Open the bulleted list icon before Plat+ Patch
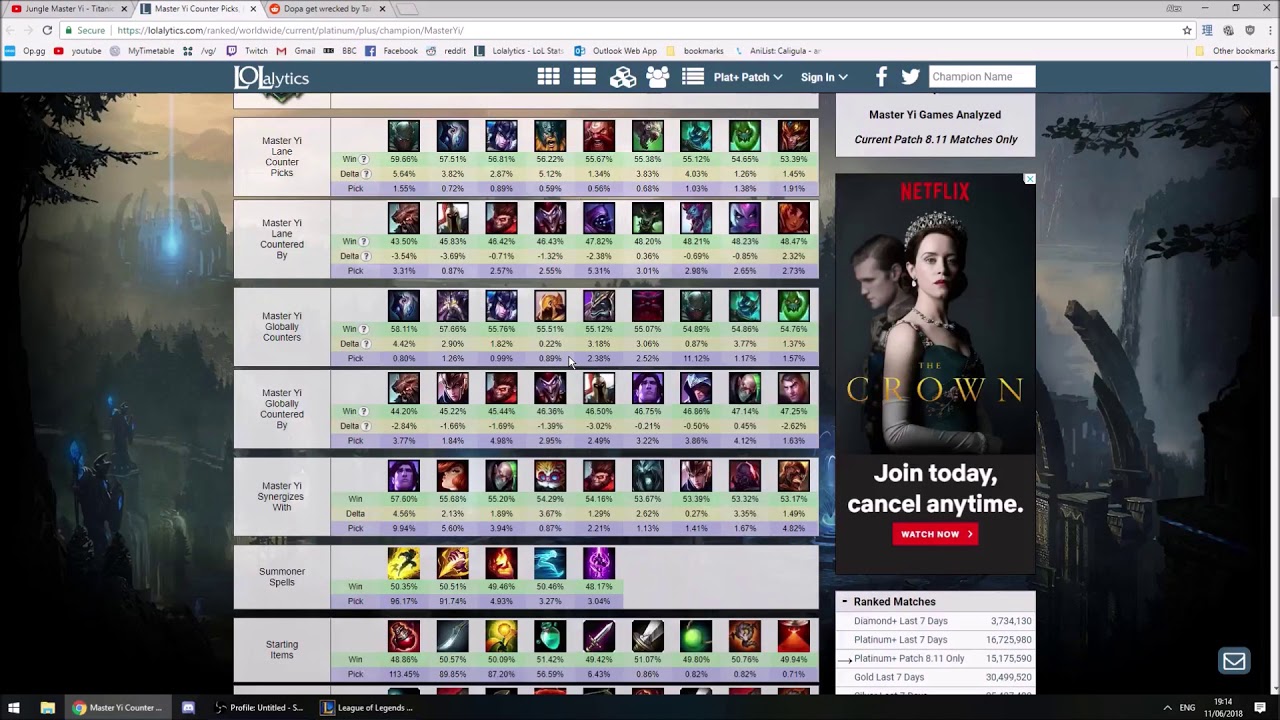Image resolution: width=1280 pixels, height=720 pixels. 693,77
